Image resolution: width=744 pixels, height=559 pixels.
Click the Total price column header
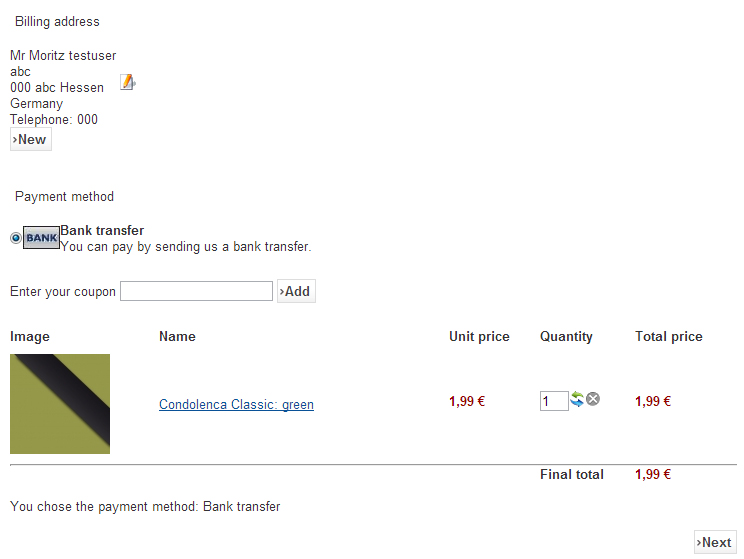[x=669, y=336]
